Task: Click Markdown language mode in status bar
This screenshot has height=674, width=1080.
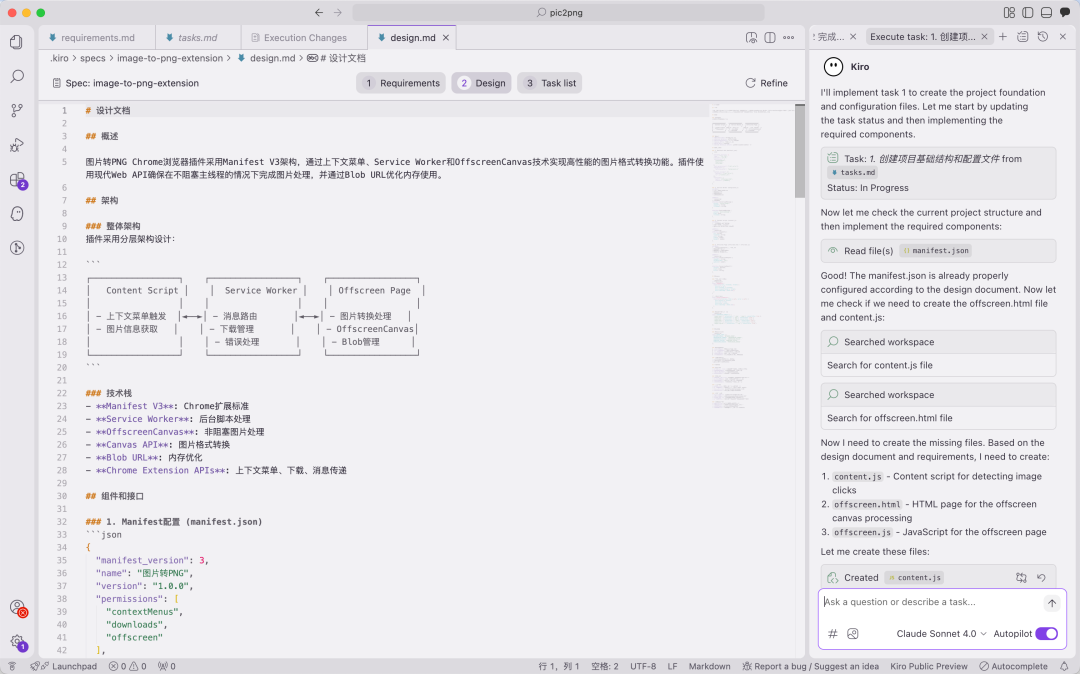Action: pyautogui.click(x=709, y=666)
